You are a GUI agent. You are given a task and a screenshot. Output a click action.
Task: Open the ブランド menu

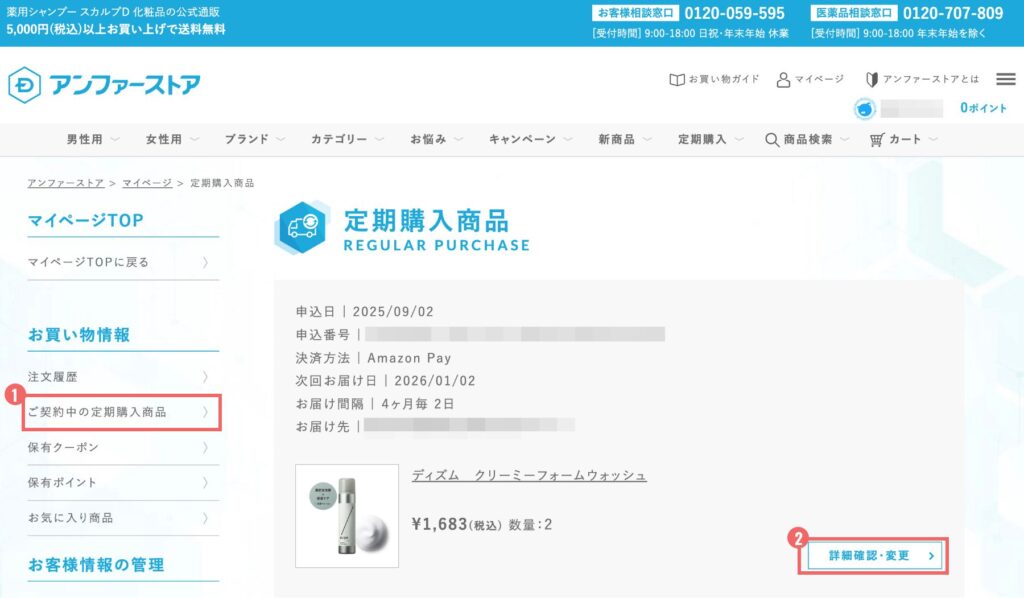click(246, 139)
